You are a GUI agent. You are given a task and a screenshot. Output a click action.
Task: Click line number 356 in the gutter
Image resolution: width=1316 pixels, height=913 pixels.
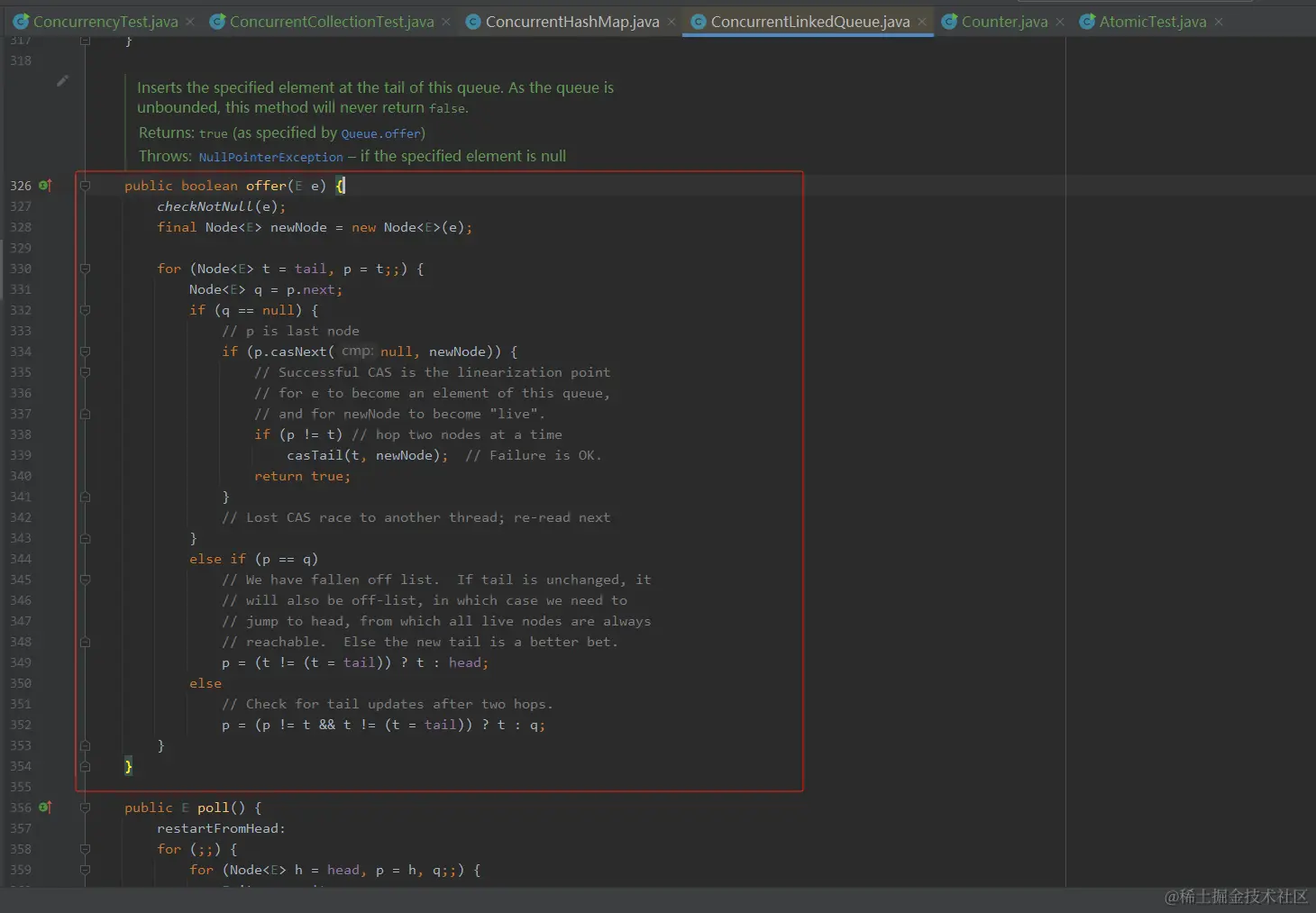coord(21,808)
